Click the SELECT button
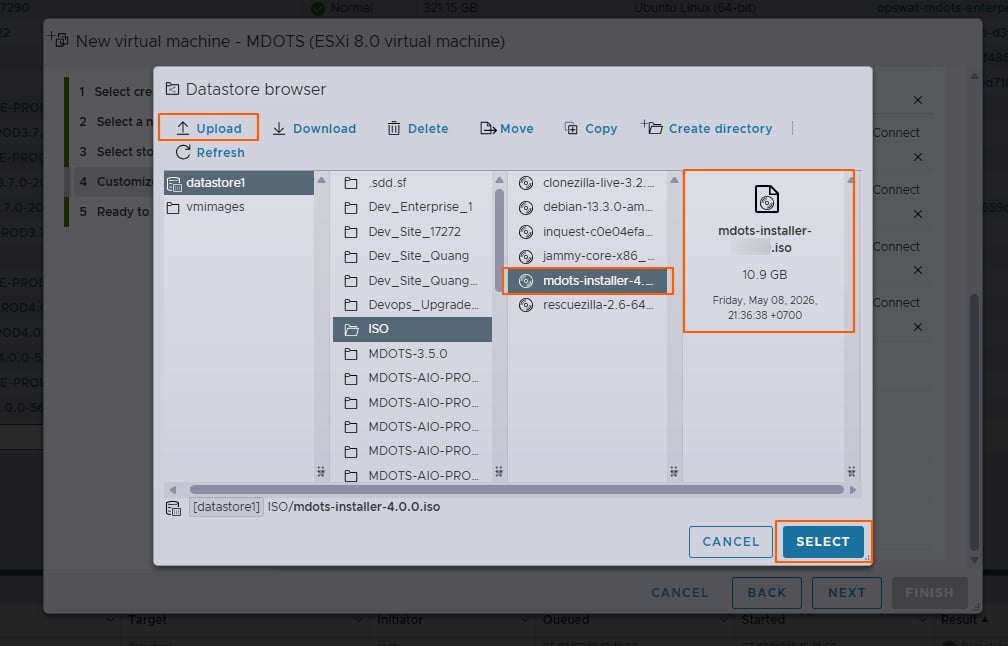The height and width of the screenshot is (646, 1008). coord(823,541)
